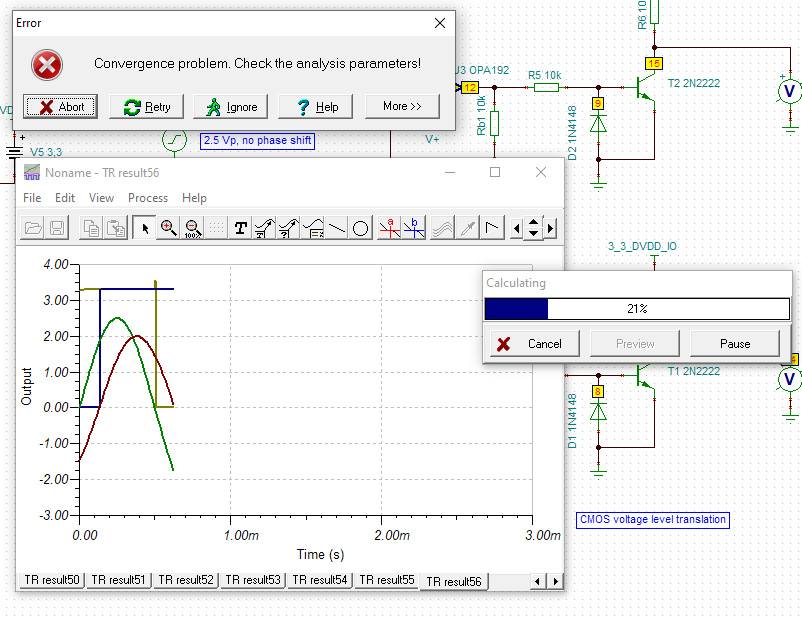Step curves using the toolbar up arrow
The image size is (802, 620).
click(x=535, y=222)
